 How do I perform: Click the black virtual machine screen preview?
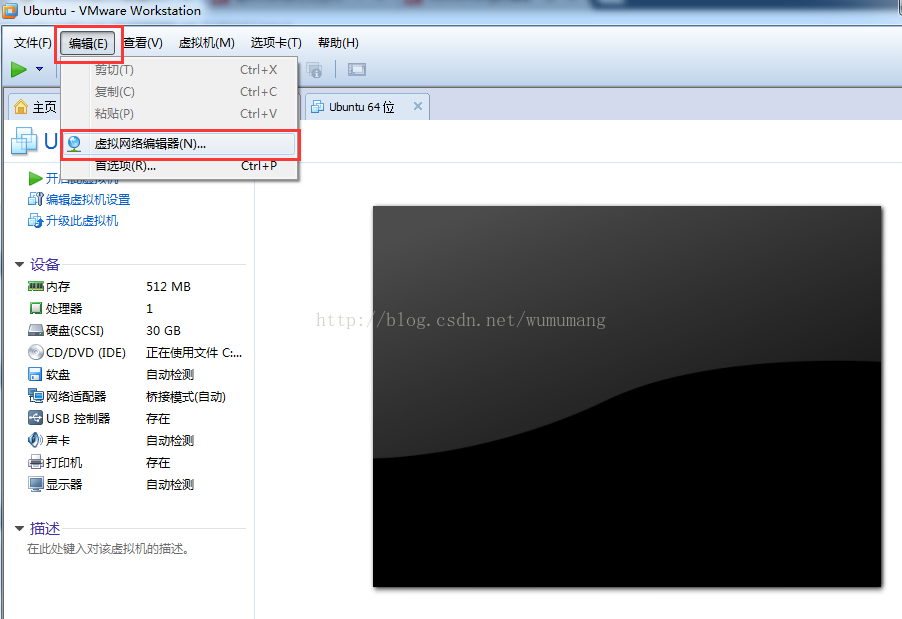pos(627,396)
